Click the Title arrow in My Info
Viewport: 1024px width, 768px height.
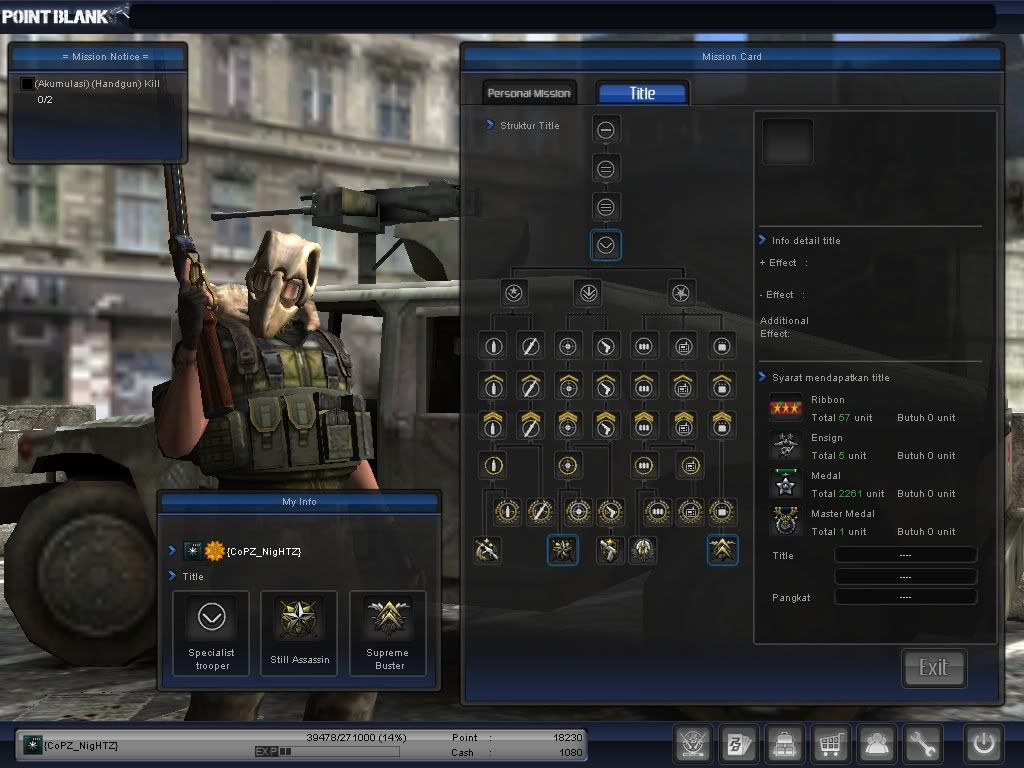[172, 575]
